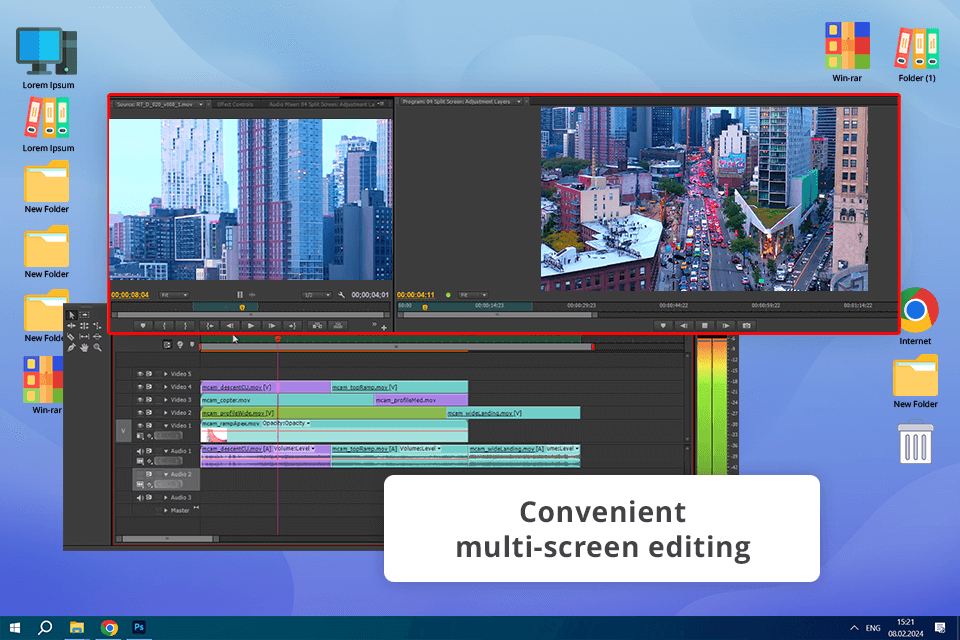Open Source monitor 1/2 resolution dropdown
Viewport: 960px width, 640px height.
(x=317, y=295)
